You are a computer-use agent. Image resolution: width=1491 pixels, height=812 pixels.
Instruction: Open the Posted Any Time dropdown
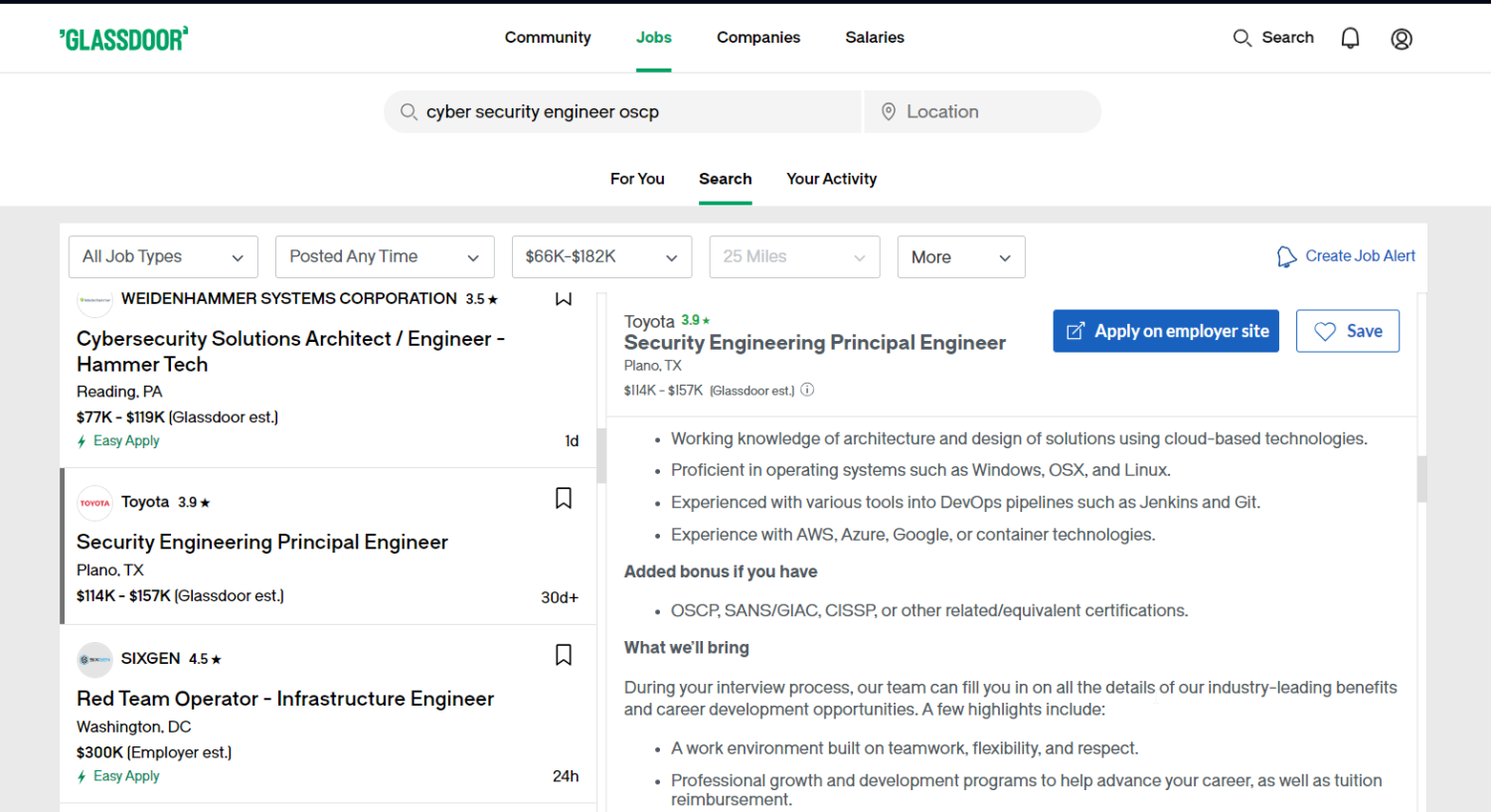[x=385, y=256]
